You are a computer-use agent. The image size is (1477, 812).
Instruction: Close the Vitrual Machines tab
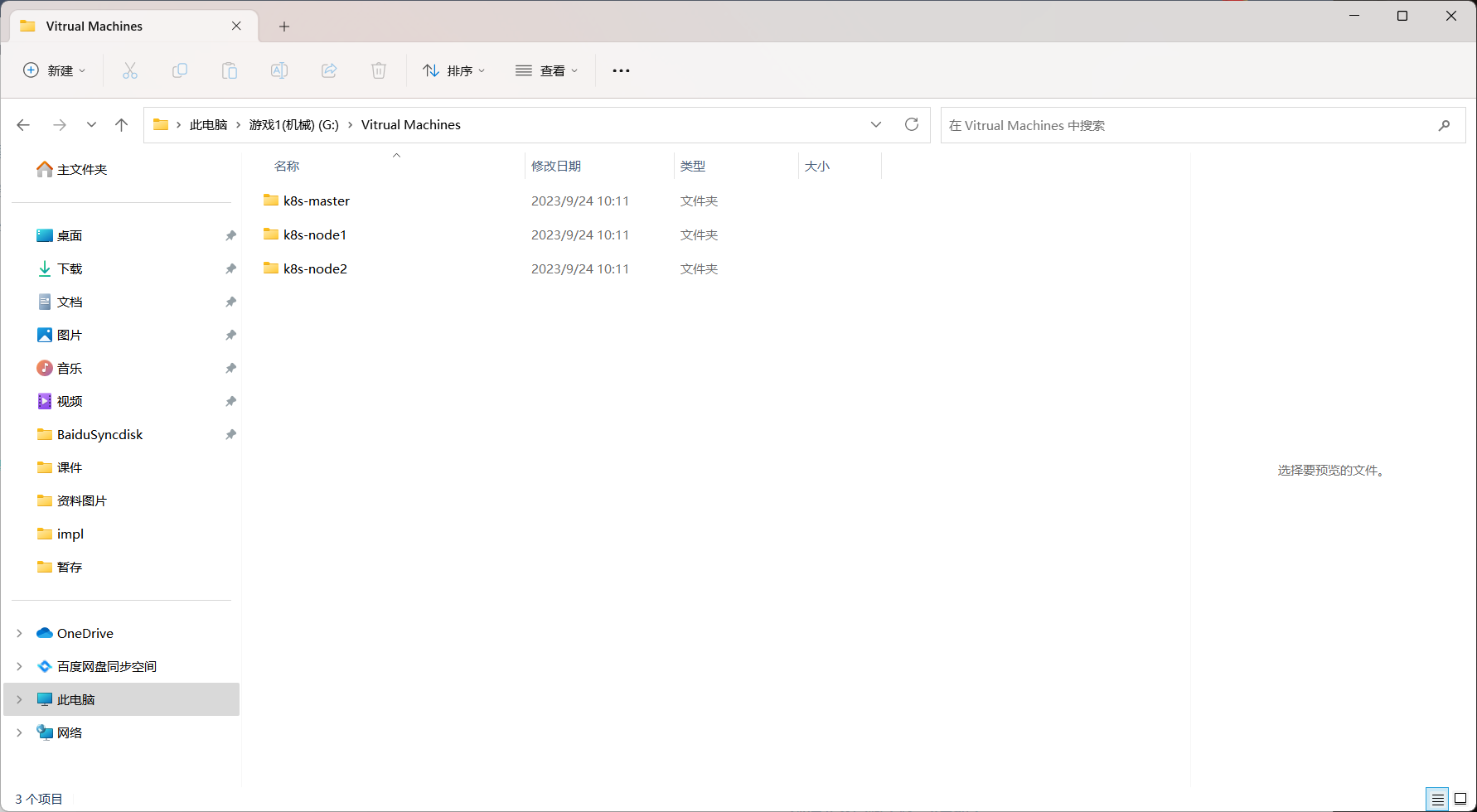coord(236,26)
